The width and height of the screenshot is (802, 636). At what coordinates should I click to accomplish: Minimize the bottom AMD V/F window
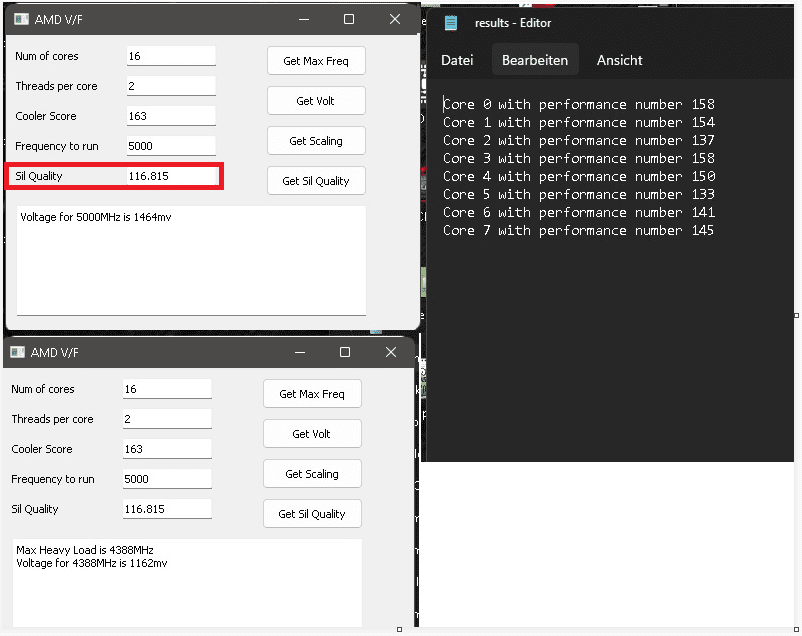point(300,352)
